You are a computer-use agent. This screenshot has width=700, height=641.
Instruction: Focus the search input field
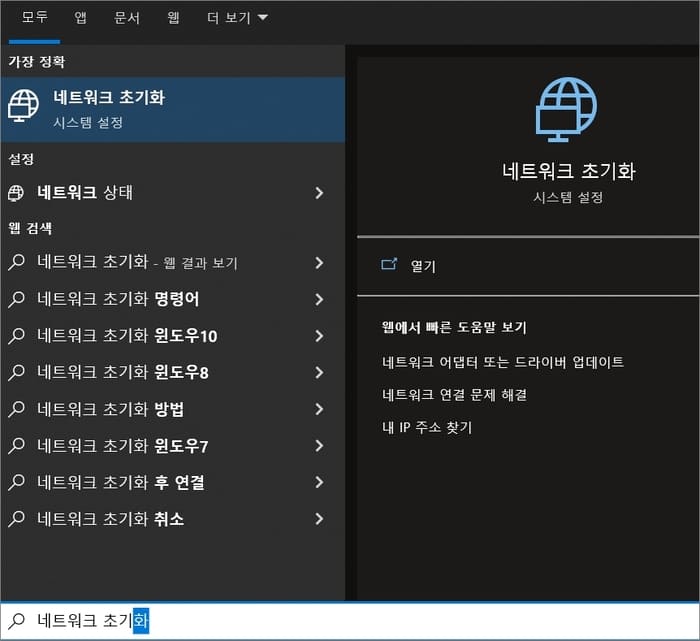coord(350,621)
